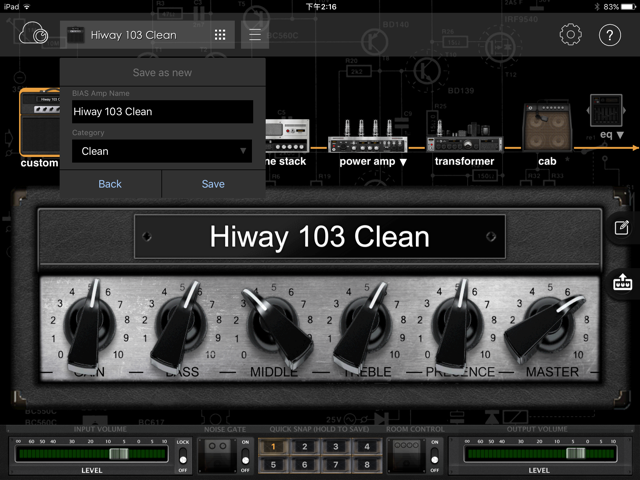Click the BIAS Amp Name input field
The width and height of the screenshot is (640, 480).
pos(162,111)
